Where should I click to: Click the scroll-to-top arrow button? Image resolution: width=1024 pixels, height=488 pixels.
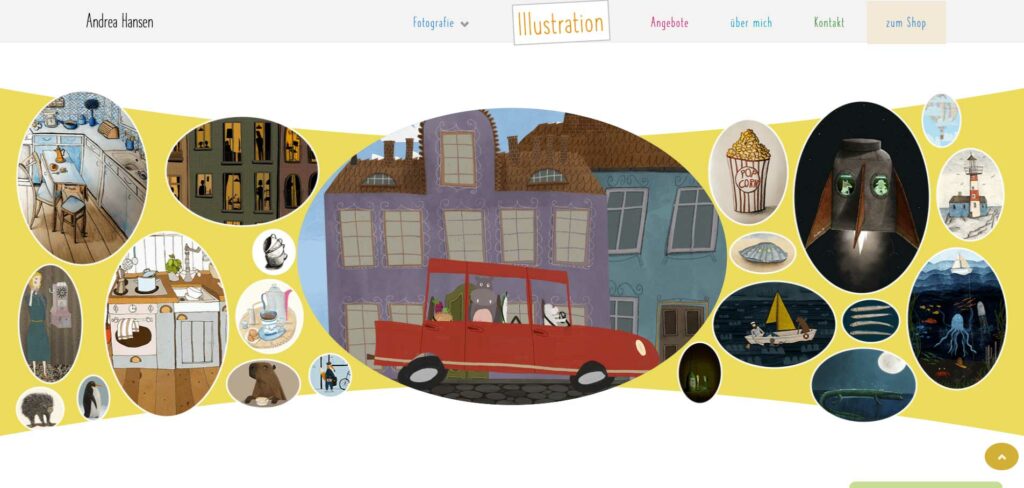(x=1001, y=456)
